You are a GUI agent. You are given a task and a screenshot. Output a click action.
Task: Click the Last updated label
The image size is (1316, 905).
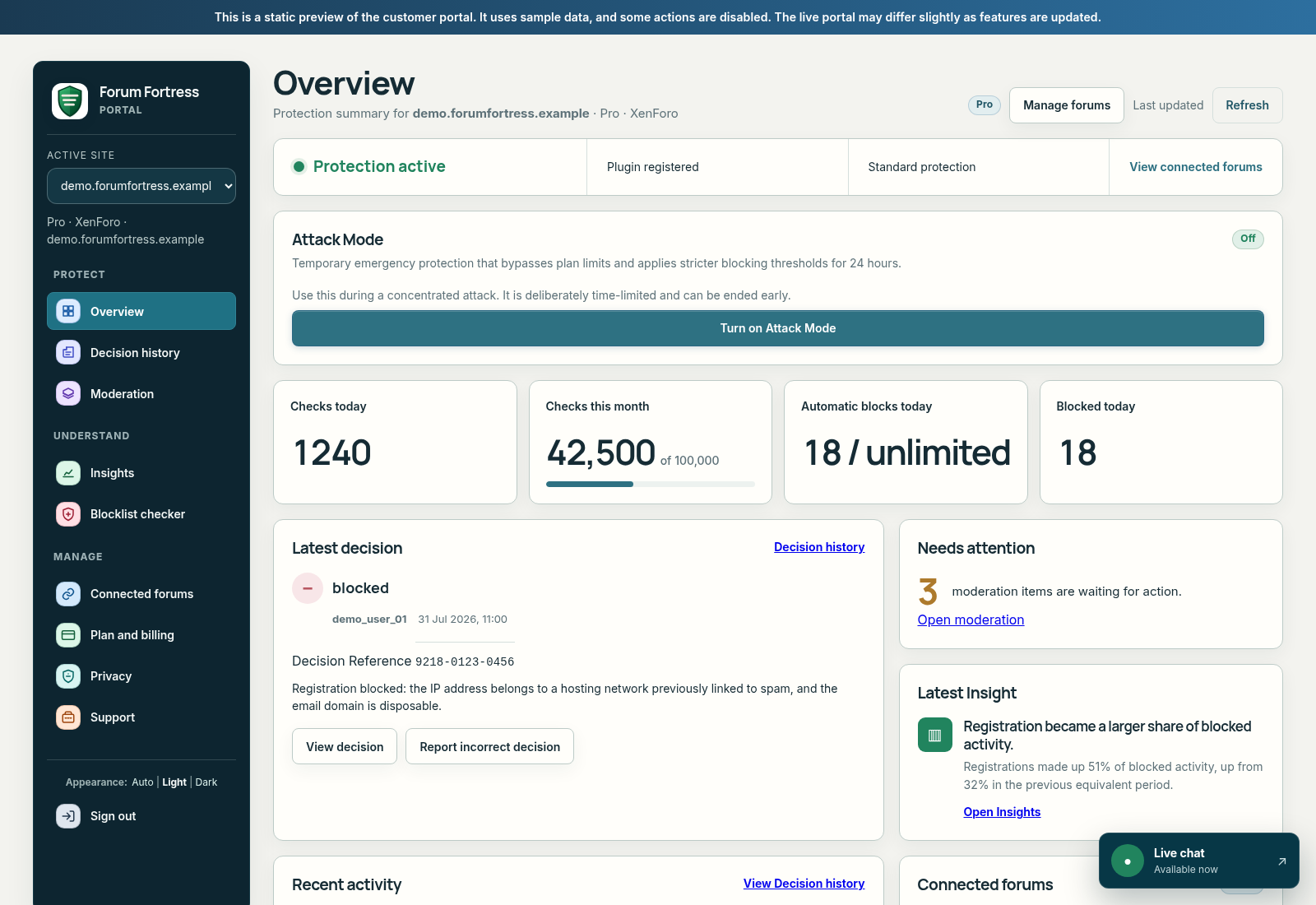[x=1168, y=105]
